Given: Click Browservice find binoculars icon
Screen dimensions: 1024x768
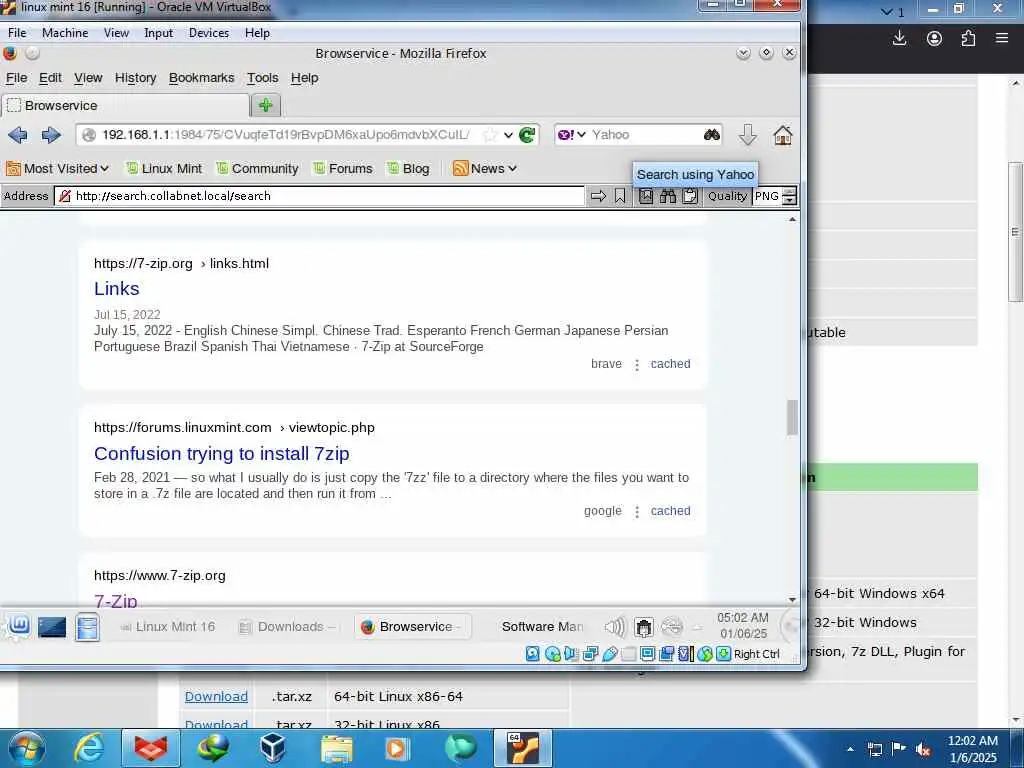Looking at the screenshot, I should click(667, 196).
